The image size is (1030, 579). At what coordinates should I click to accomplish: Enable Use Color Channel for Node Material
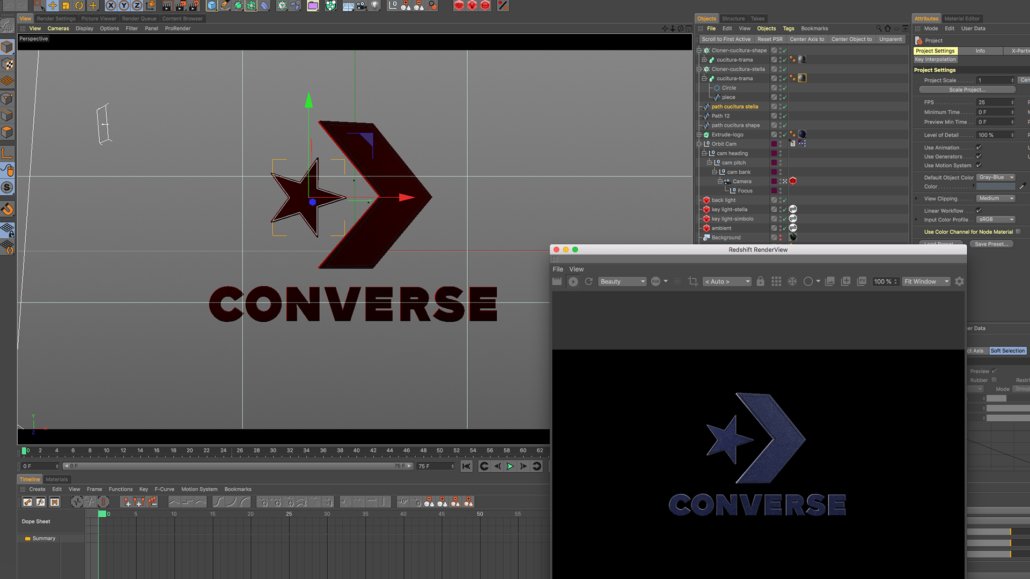(x=1018, y=231)
